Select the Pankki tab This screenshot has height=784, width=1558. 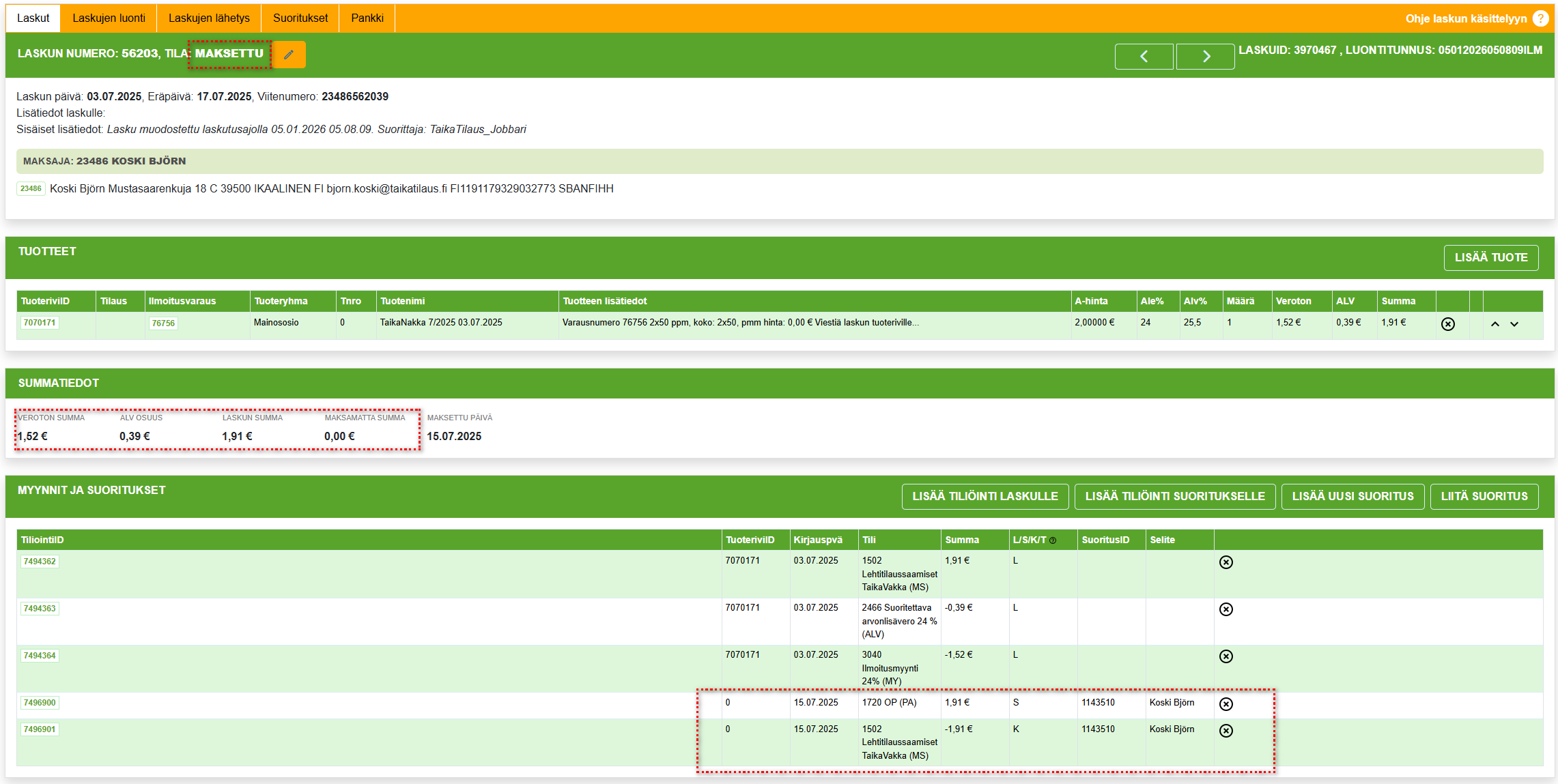click(x=367, y=18)
